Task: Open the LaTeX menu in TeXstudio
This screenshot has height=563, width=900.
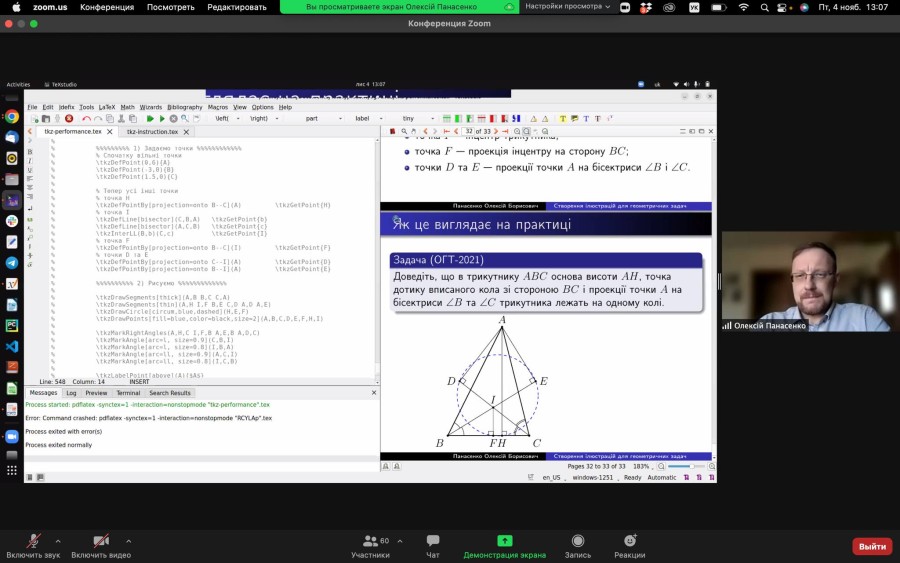Action: pyautogui.click(x=107, y=107)
